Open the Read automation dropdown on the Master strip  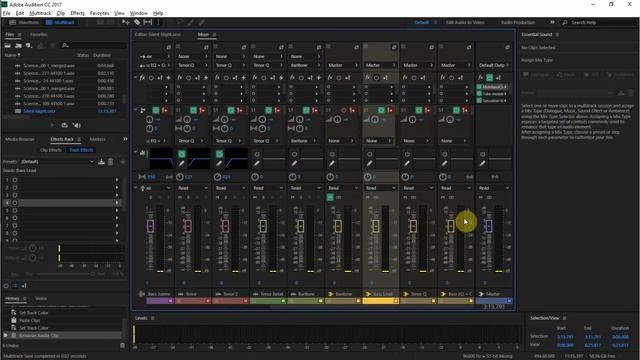pos(493,188)
